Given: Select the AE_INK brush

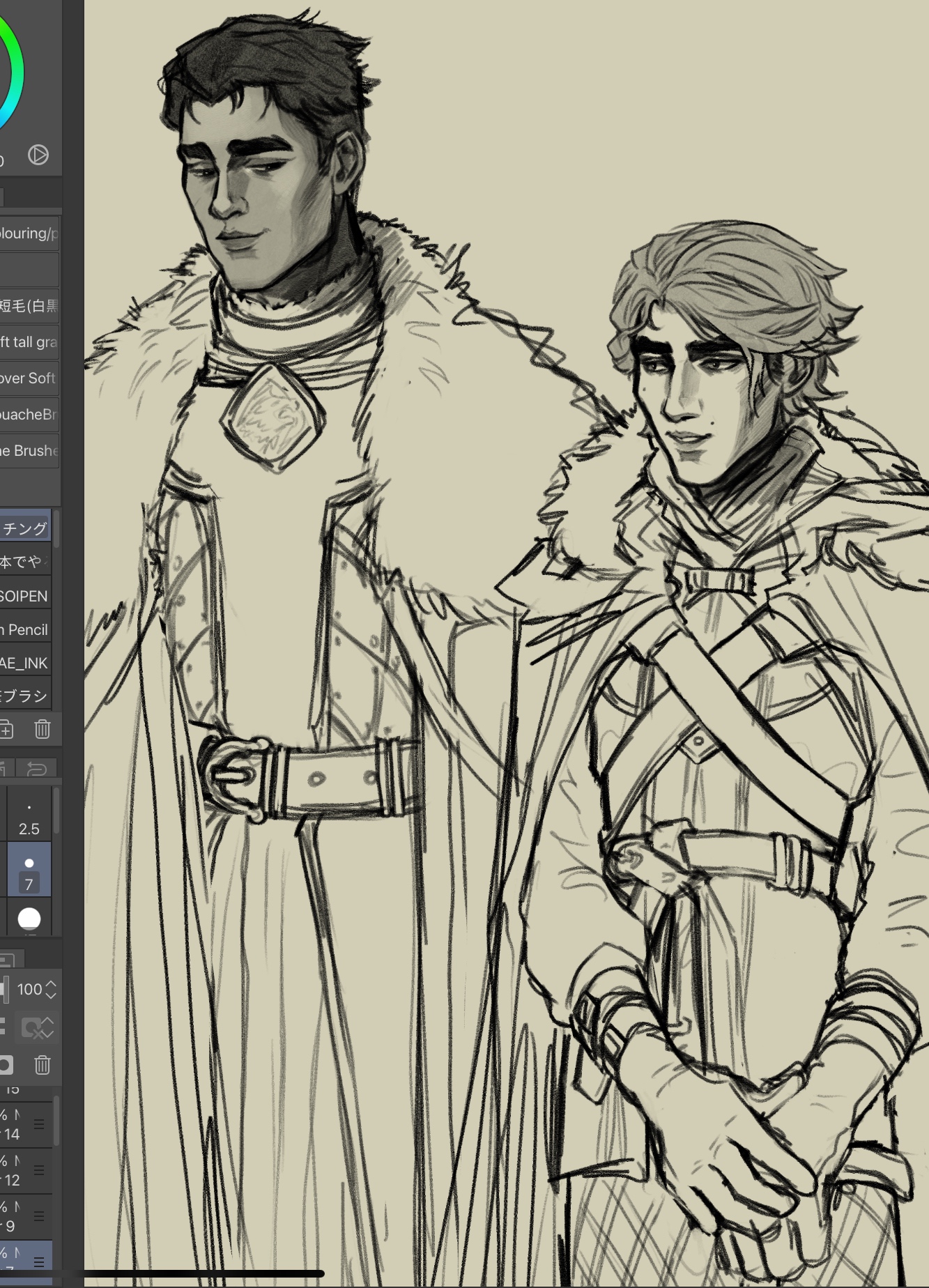Looking at the screenshot, I should 25,663.
